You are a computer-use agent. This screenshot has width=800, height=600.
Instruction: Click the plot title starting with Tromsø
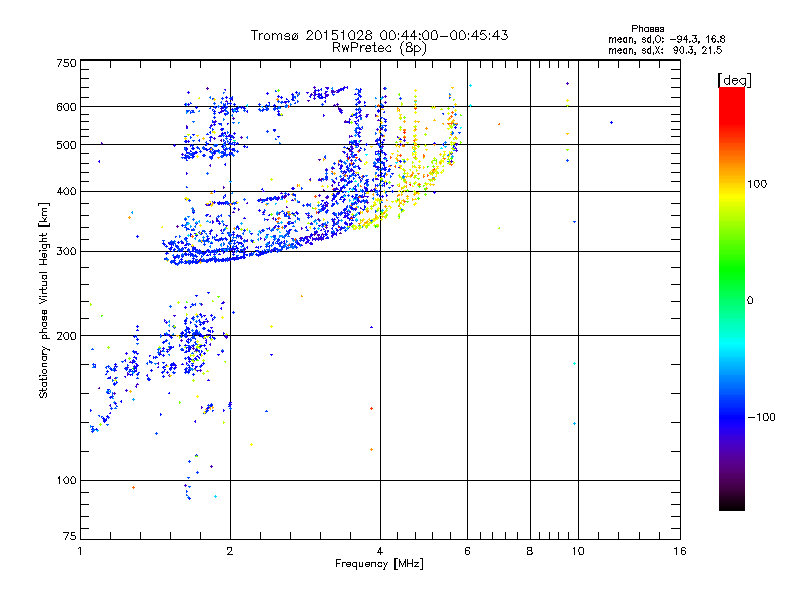(x=379, y=35)
